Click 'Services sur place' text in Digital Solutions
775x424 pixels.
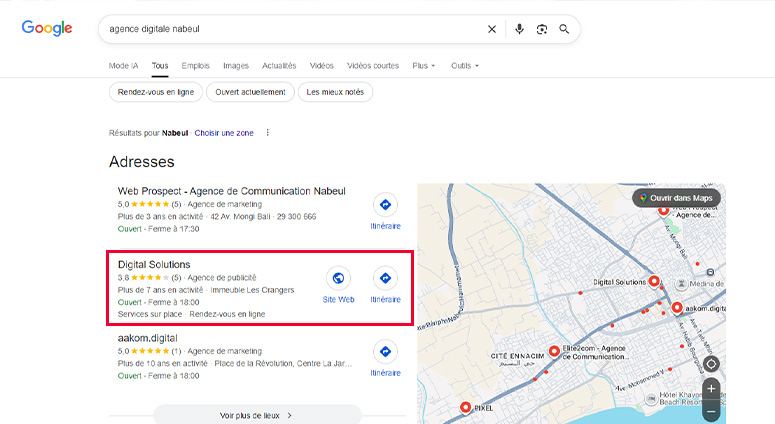(150, 314)
